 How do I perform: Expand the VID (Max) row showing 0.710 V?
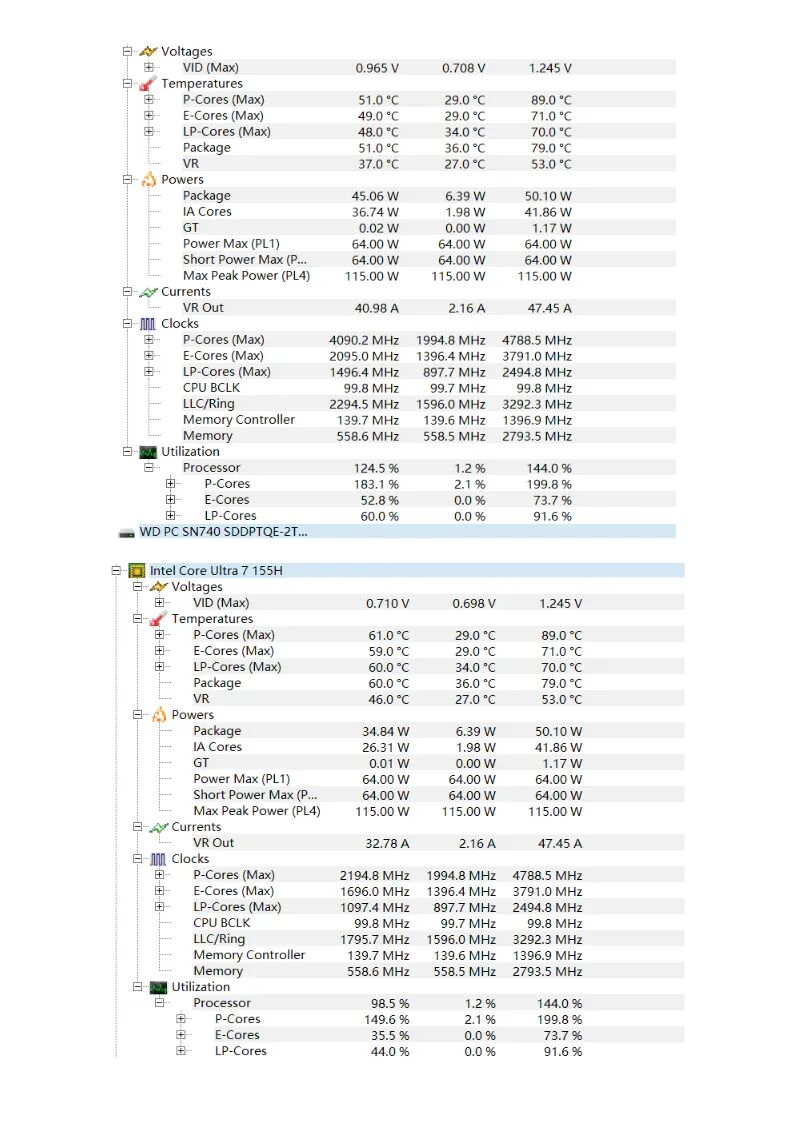pos(160,602)
